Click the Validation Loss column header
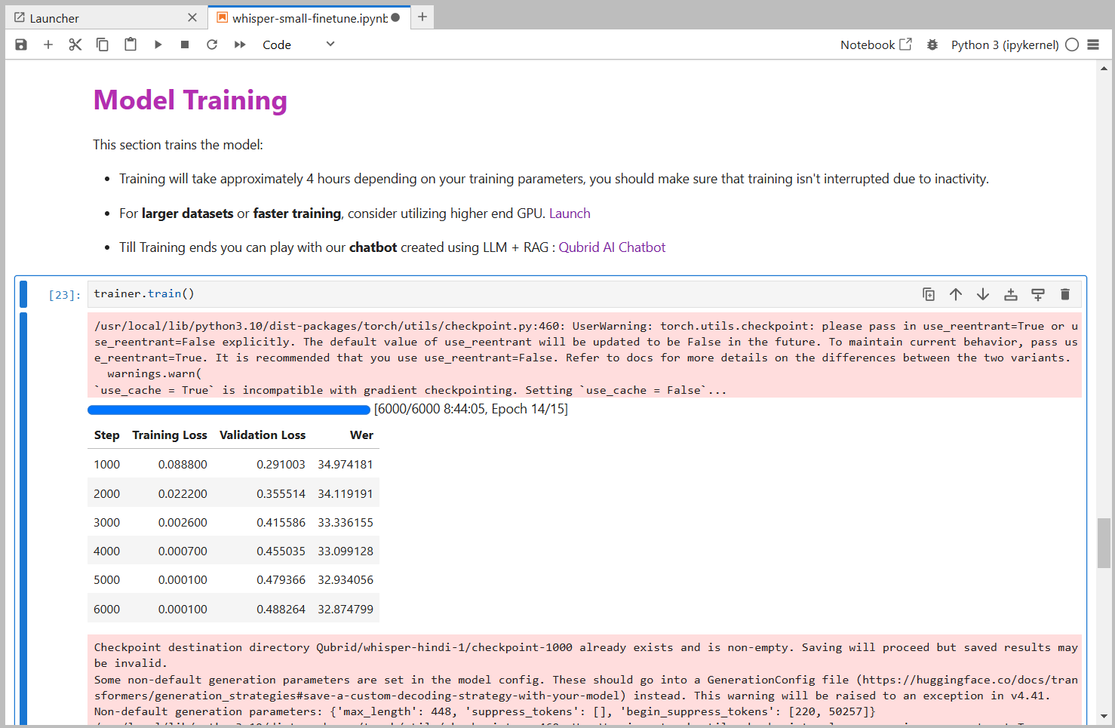The width and height of the screenshot is (1115, 728). (x=262, y=435)
